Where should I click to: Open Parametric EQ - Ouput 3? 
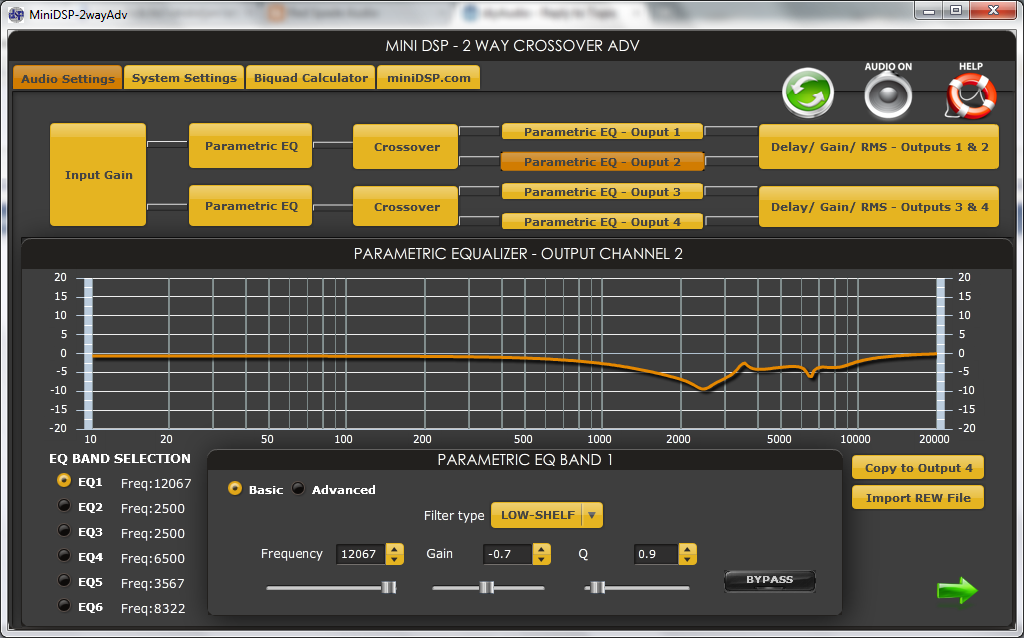click(x=602, y=191)
